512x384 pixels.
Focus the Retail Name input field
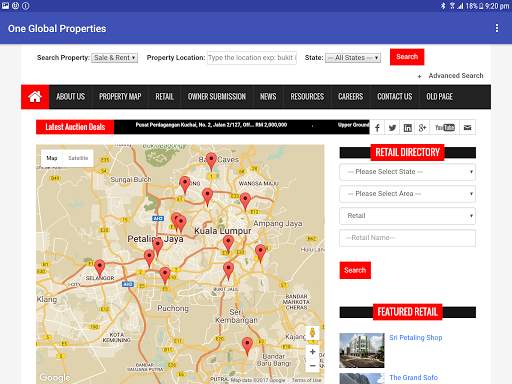pyautogui.click(x=407, y=238)
